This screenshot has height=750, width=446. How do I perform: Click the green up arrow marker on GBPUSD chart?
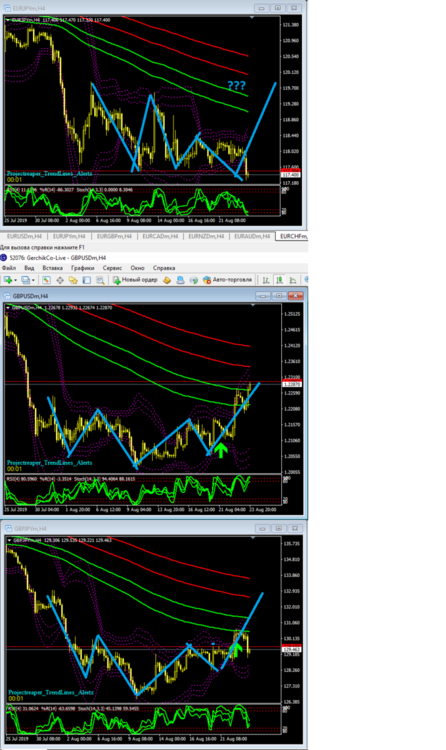click(x=221, y=450)
